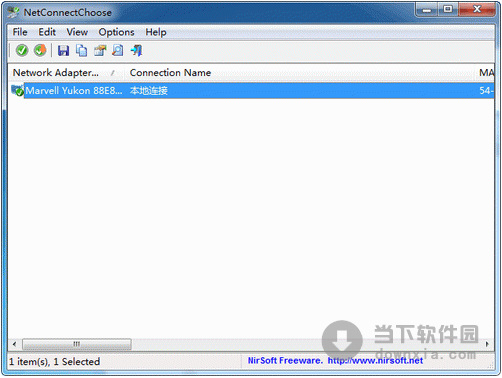The width and height of the screenshot is (502, 378).
Task: Sort by Network Adapter column header
Action: click(66, 73)
